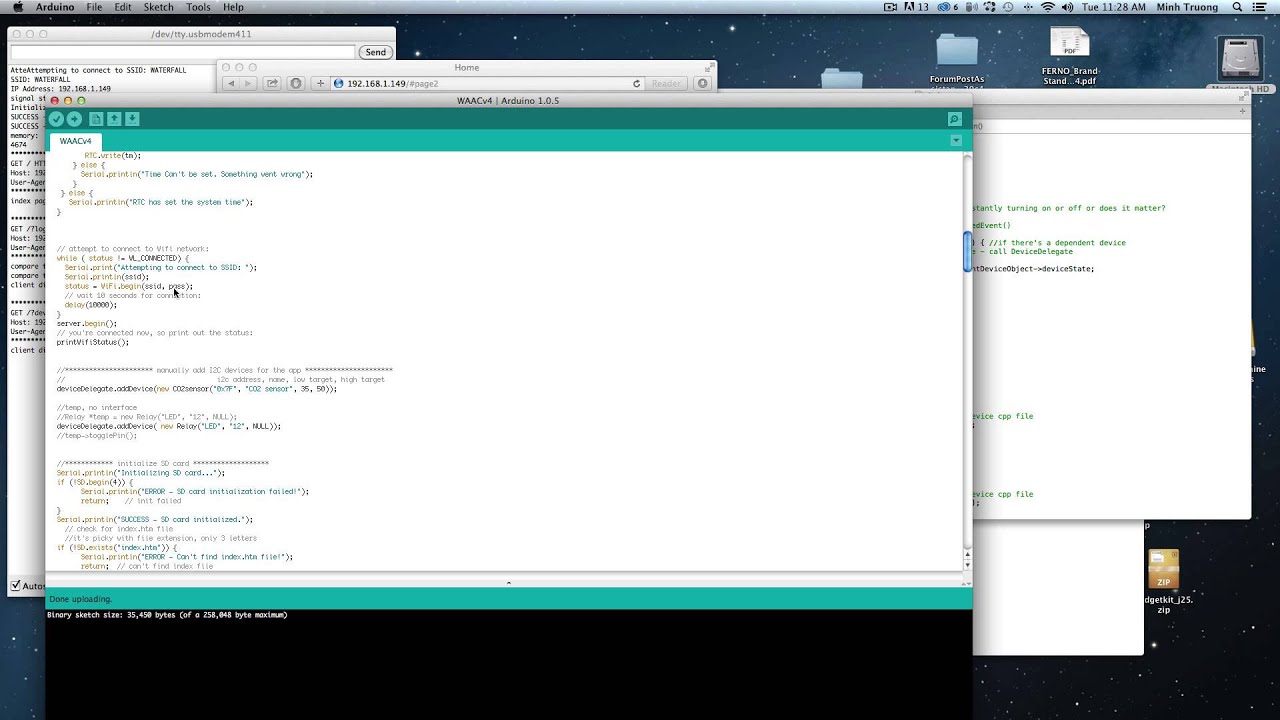Click the Open sketch icon

pos(114,119)
